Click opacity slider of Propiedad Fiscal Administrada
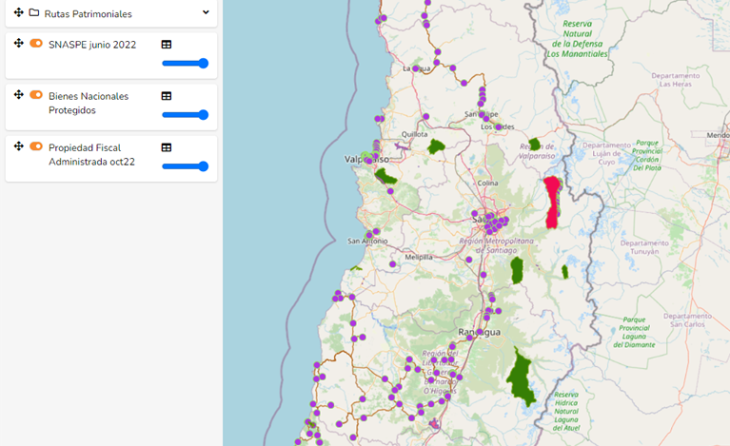The height and width of the screenshot is (446, 730). (x=185, y=166)
